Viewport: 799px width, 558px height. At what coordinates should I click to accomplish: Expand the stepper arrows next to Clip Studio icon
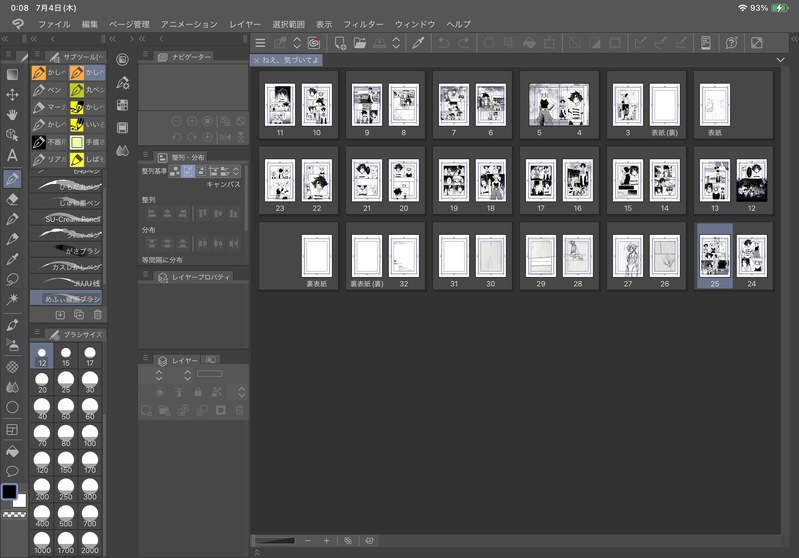[297, 43]
